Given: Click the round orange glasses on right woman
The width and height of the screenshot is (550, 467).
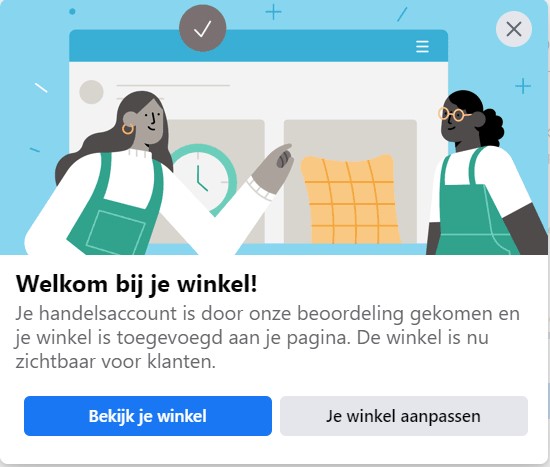Looking at the screenshot, I should 452,114.
